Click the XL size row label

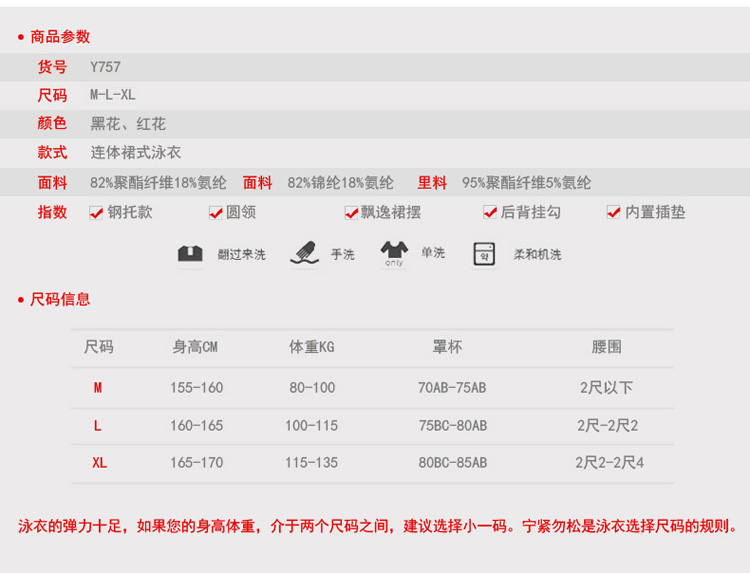pos(99,463)
